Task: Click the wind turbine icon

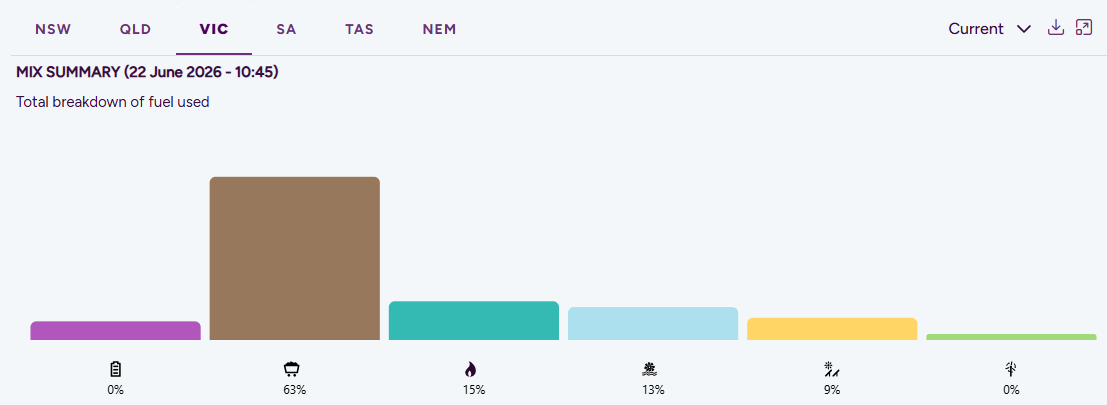Action: [x=1010, y=369]
